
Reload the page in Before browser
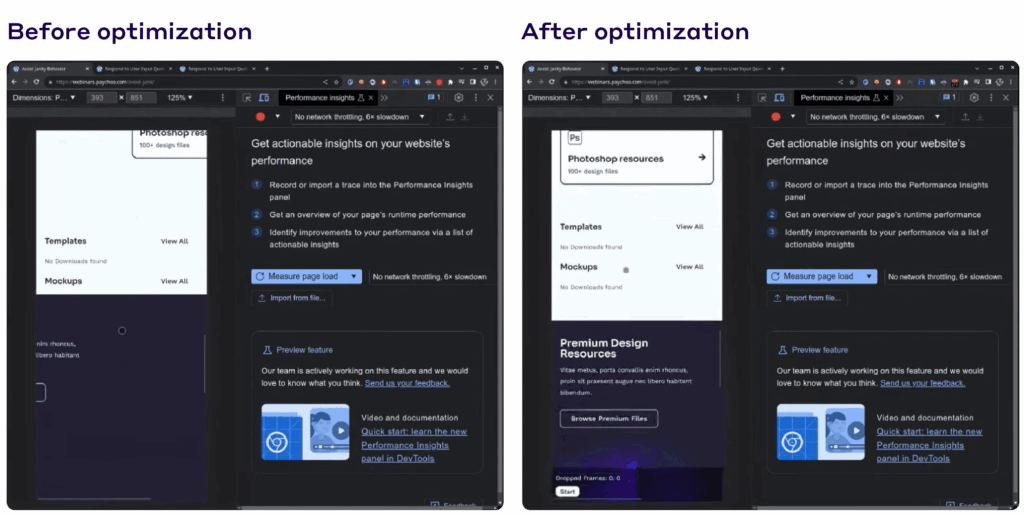tap(36, 82)
